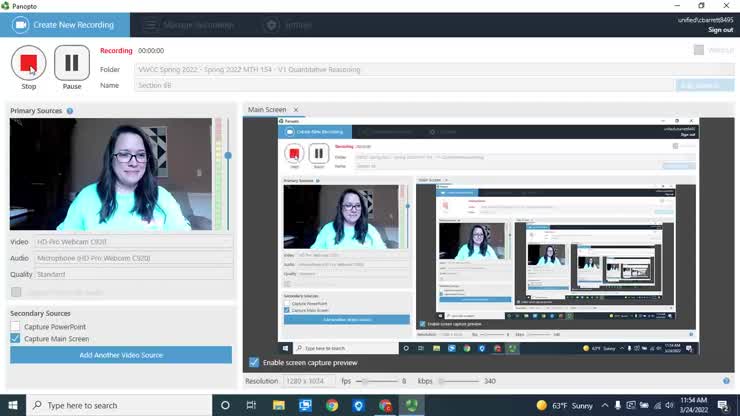Image resolution: width=740 pixels, height=416 pixels.
Task: Click the Windows Start button
Action: tap(12, 405)
